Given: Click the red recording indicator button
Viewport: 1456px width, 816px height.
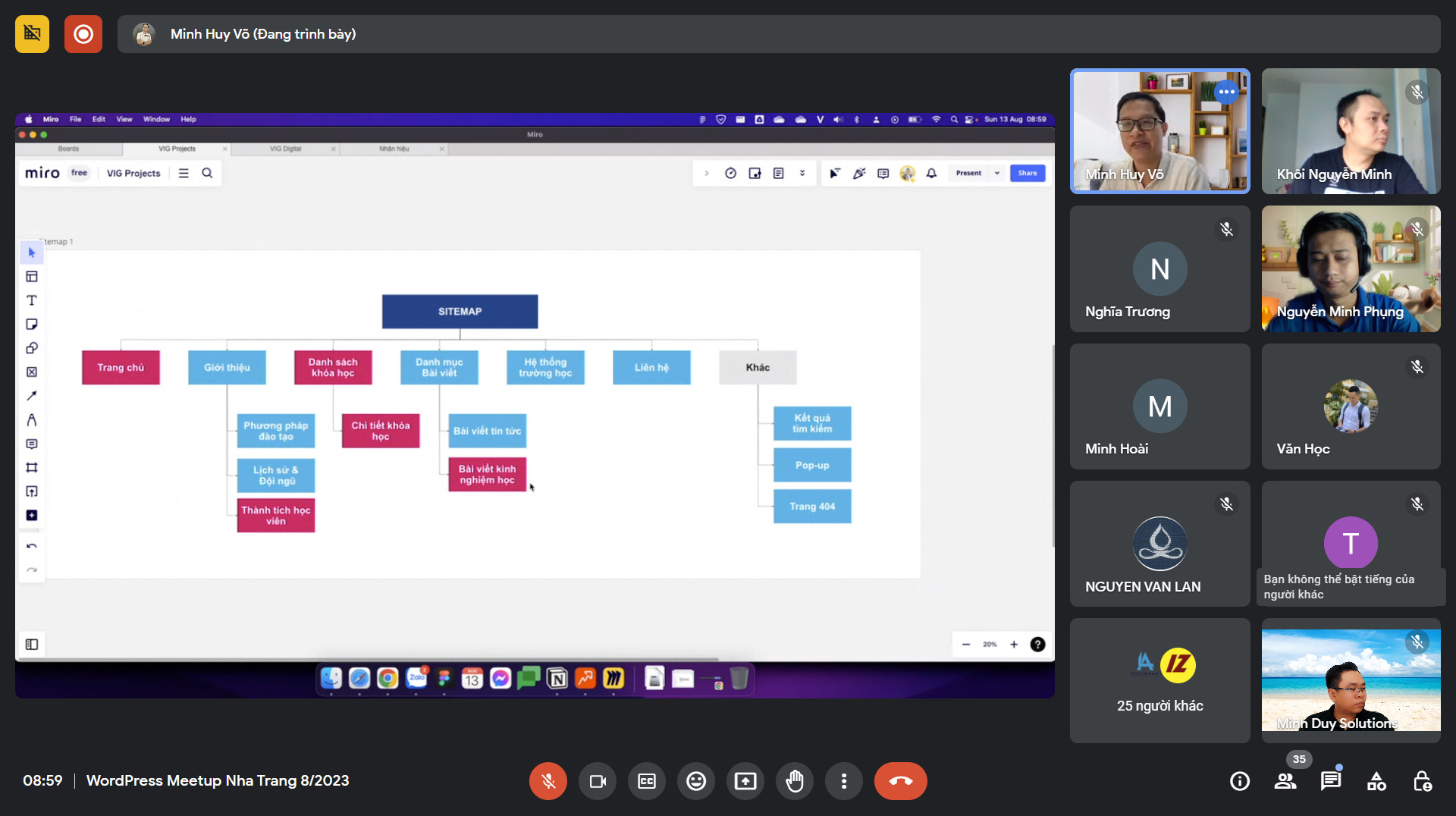Looking at the screenshot, I should [83, 34].
